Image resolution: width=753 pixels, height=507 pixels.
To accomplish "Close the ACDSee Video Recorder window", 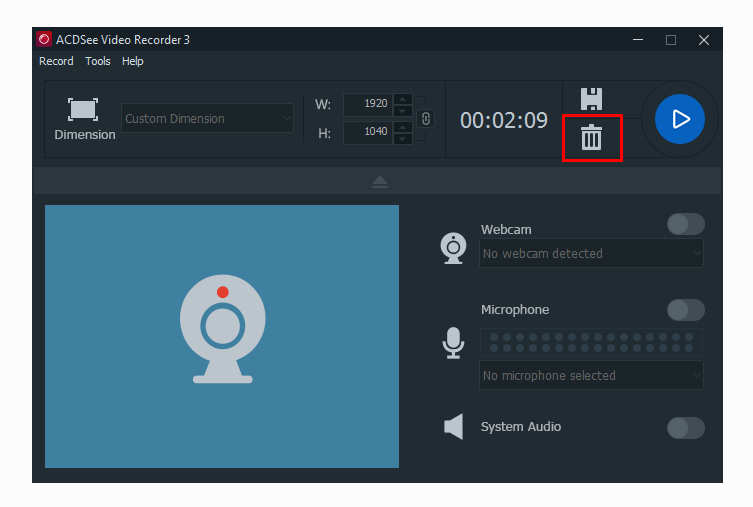I will pos(704,40).
